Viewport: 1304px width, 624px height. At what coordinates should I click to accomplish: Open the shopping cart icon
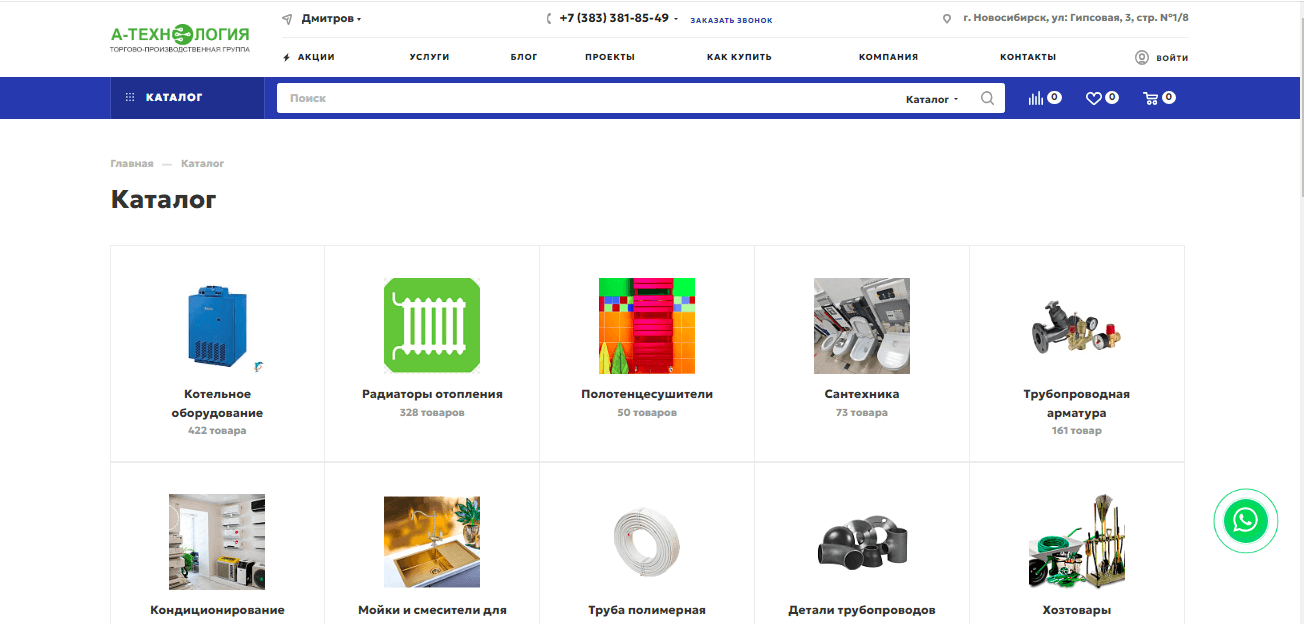(1150, 98)
